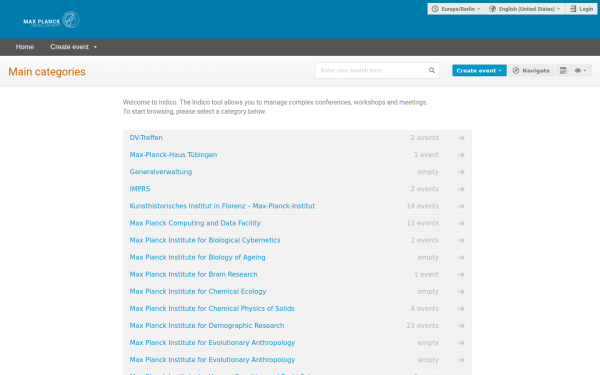The image size is (600, 375).
Task: Open the Create event menu in navbar
Action: pyautogui.click(x=73, y=47)
